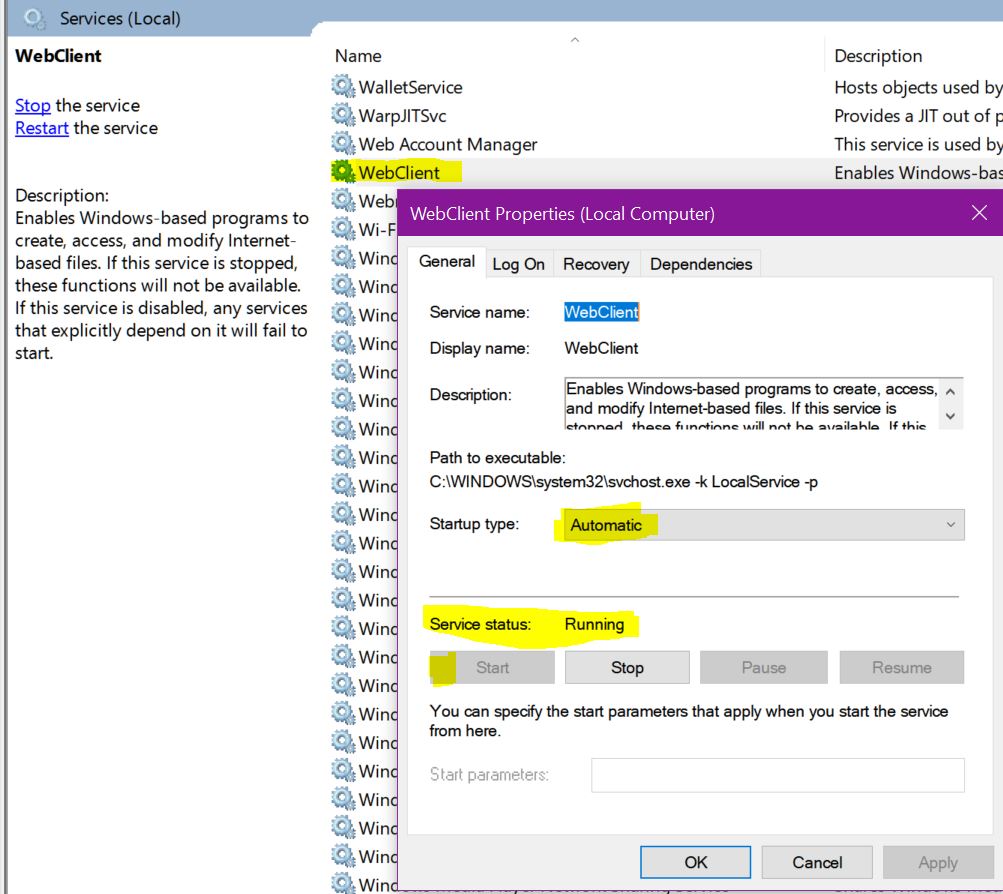Click the OK button

(x=695, y=863)
